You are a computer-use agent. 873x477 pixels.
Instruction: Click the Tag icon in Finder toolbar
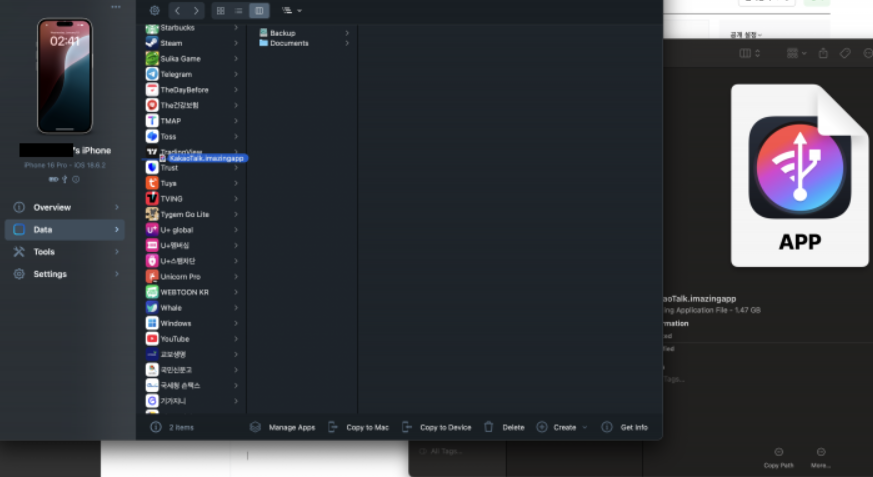tap(845, 53)
